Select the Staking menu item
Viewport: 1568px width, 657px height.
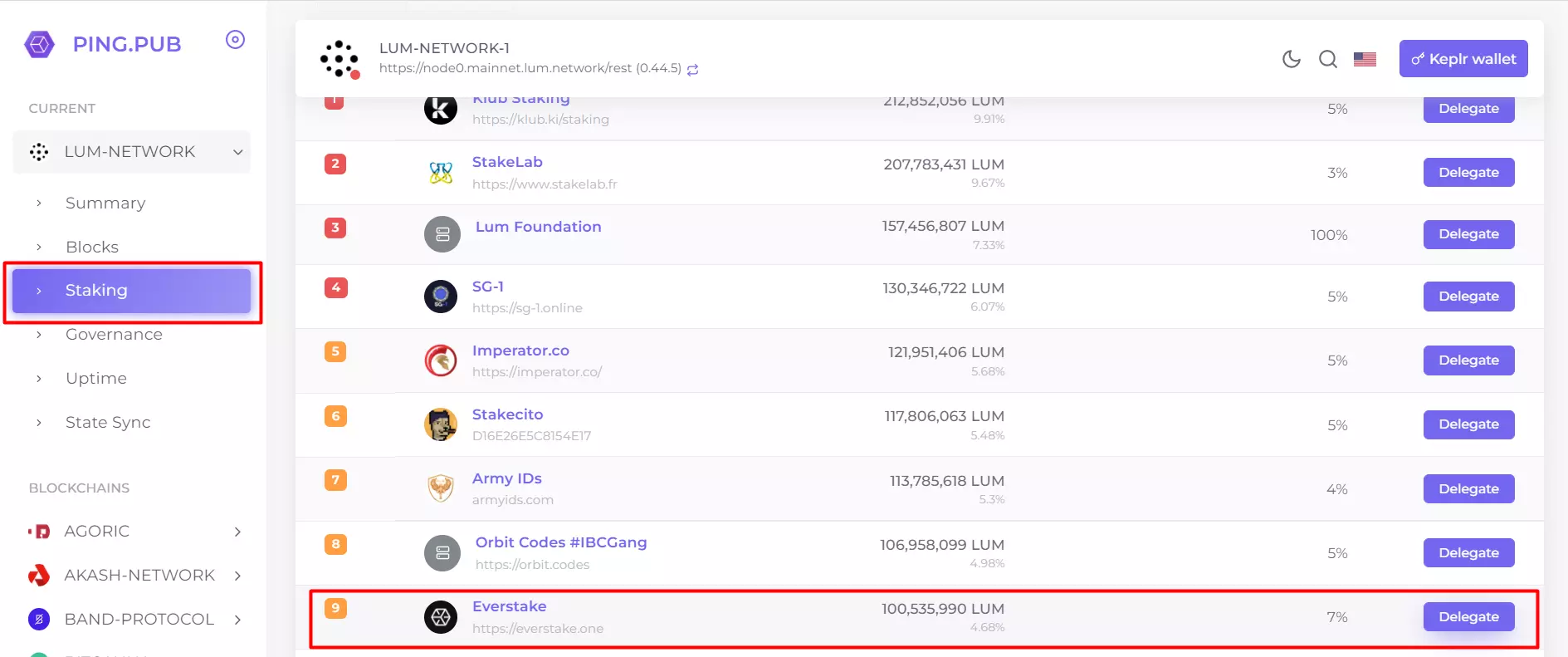tap(132, 291)
